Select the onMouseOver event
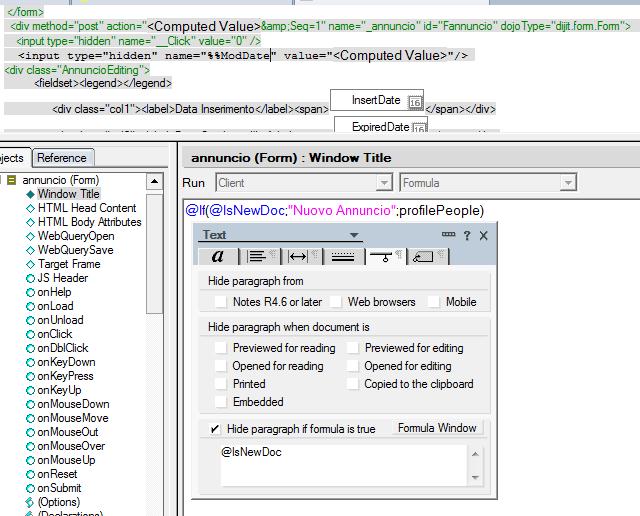This screenshot has height=516, width=640. 71,446
